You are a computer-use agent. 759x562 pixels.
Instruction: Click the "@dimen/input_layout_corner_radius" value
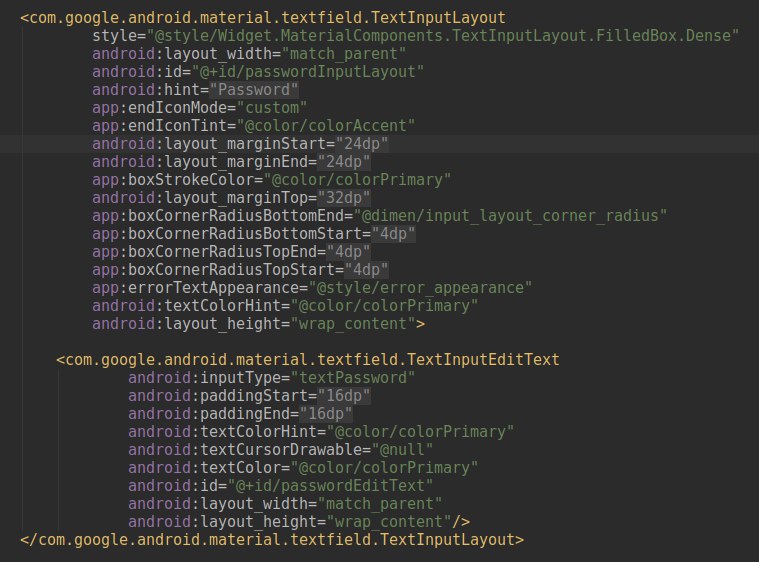pyautogui.click(x=510, y=215)
